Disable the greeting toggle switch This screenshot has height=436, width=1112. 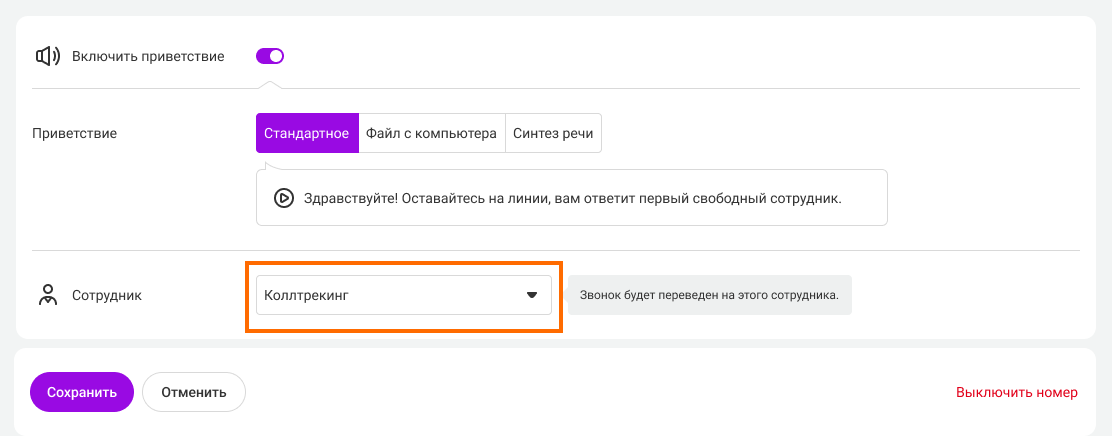270,56
